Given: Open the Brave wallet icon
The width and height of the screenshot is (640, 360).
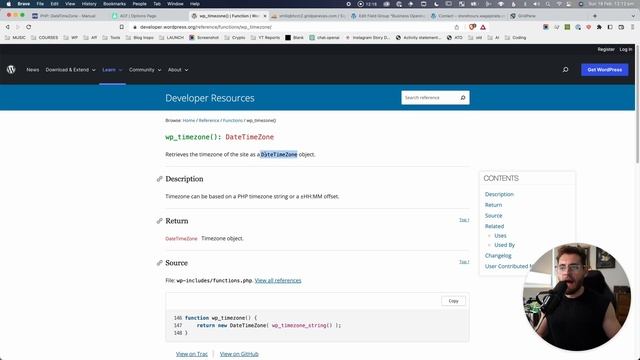Looking at the screenshot, I should point(621,27).
